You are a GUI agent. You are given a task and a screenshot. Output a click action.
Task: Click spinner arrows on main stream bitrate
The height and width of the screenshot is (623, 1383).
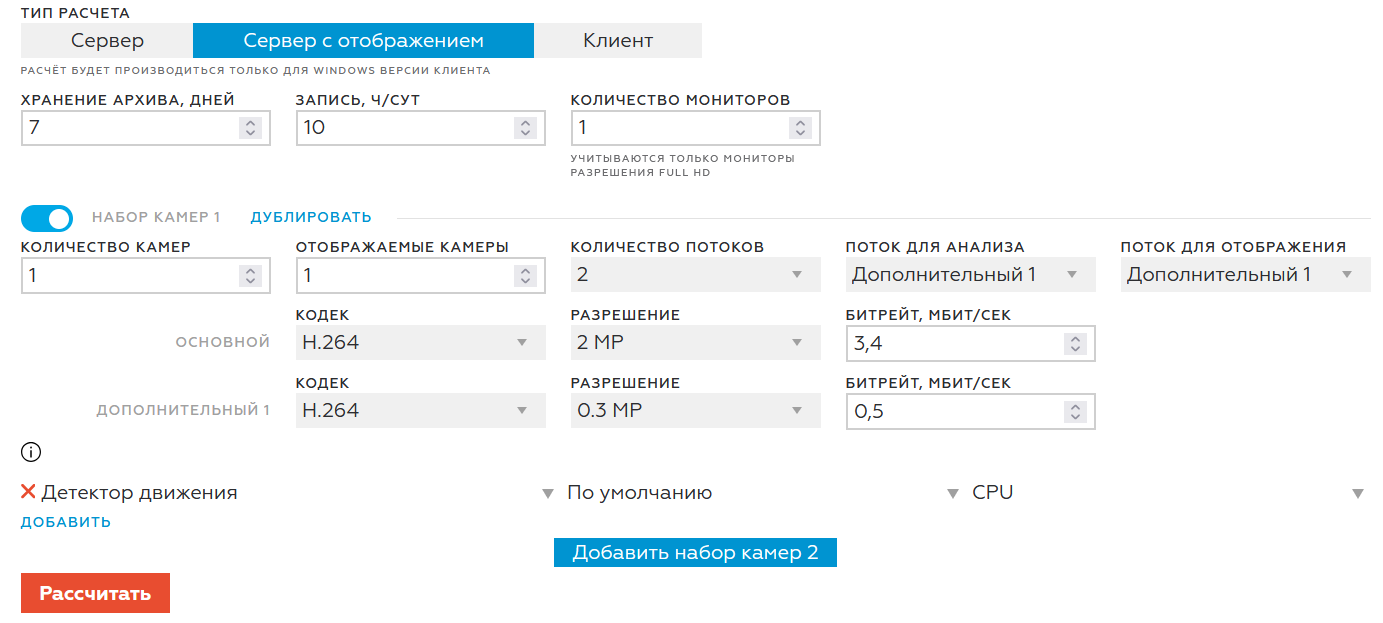[x=1075, y=344]
